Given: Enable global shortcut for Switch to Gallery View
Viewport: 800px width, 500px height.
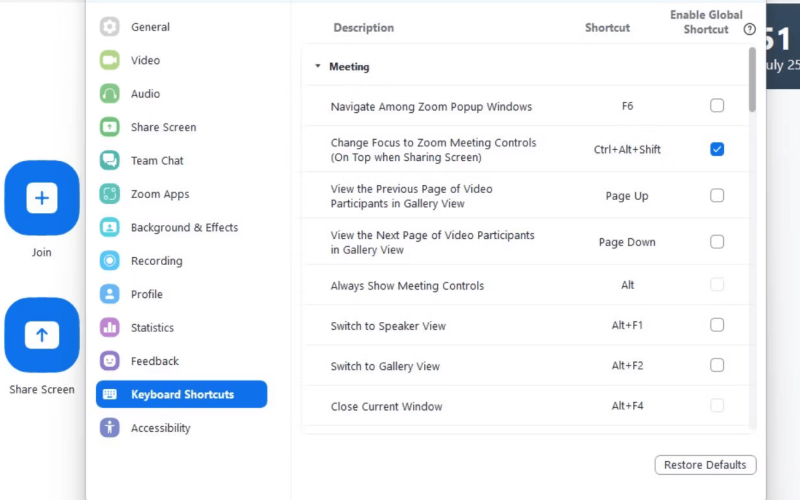Looking at the screenshot, I should click(x=717, y=365).
